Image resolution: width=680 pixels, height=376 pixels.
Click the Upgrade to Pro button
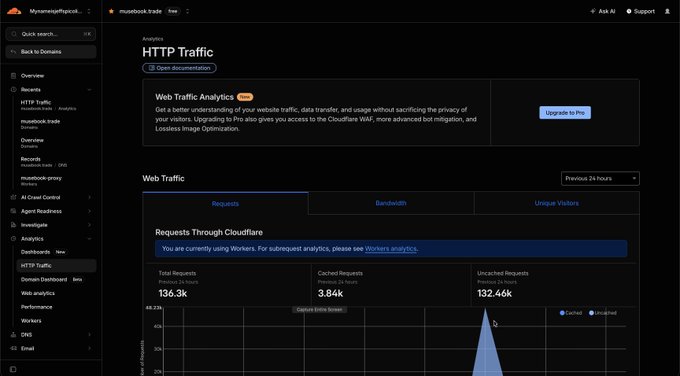coord(565,113)
